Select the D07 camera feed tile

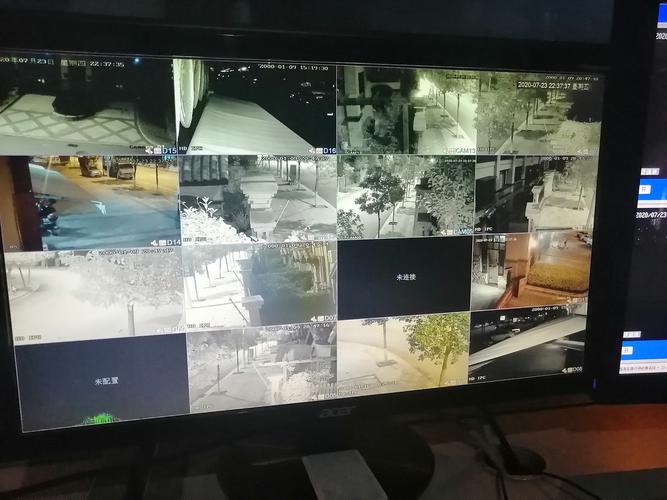(260, 283)
